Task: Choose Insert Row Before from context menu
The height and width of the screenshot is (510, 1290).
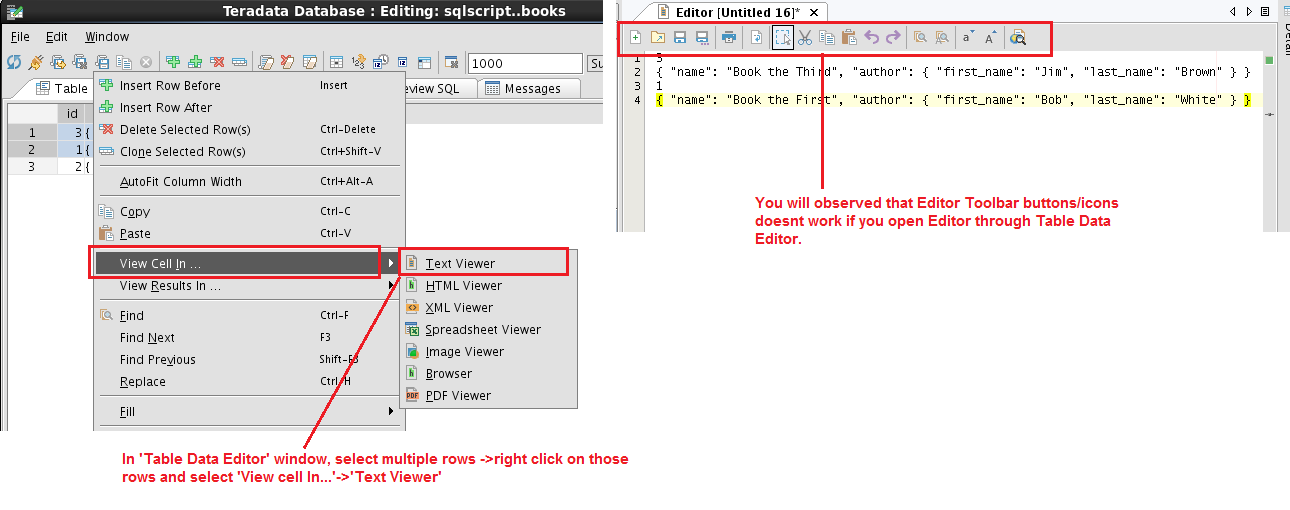Action: click(x=249, y=85)
